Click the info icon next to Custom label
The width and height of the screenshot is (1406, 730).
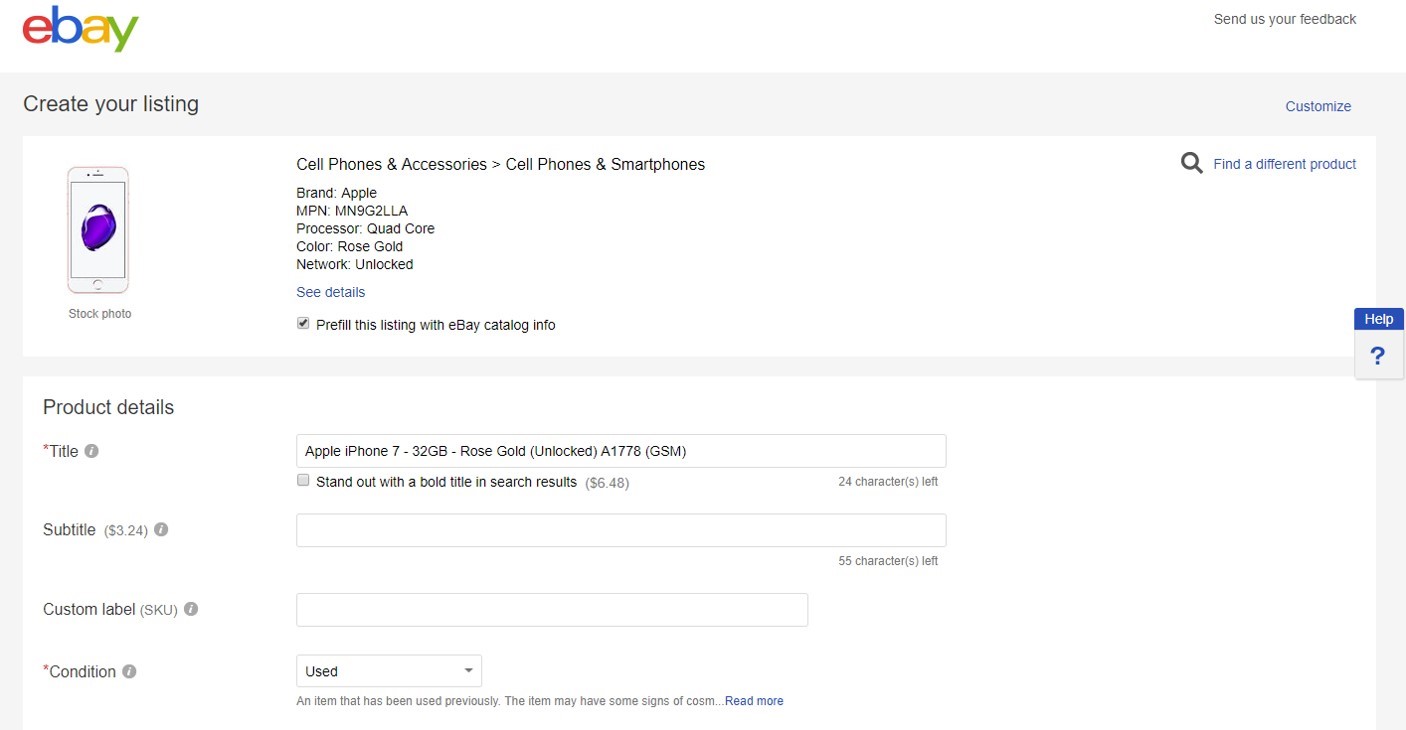(x=191, y=609)
